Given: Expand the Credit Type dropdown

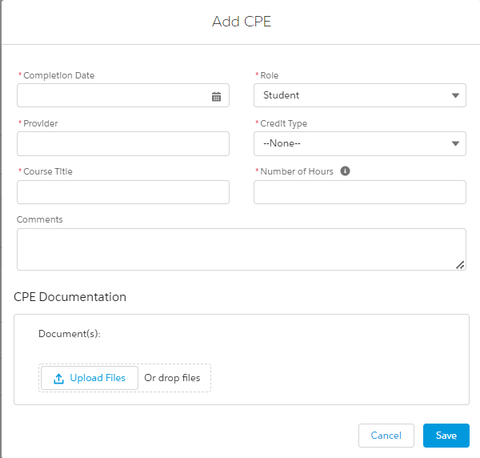Looking at the screenshot, I should (360, 143).
